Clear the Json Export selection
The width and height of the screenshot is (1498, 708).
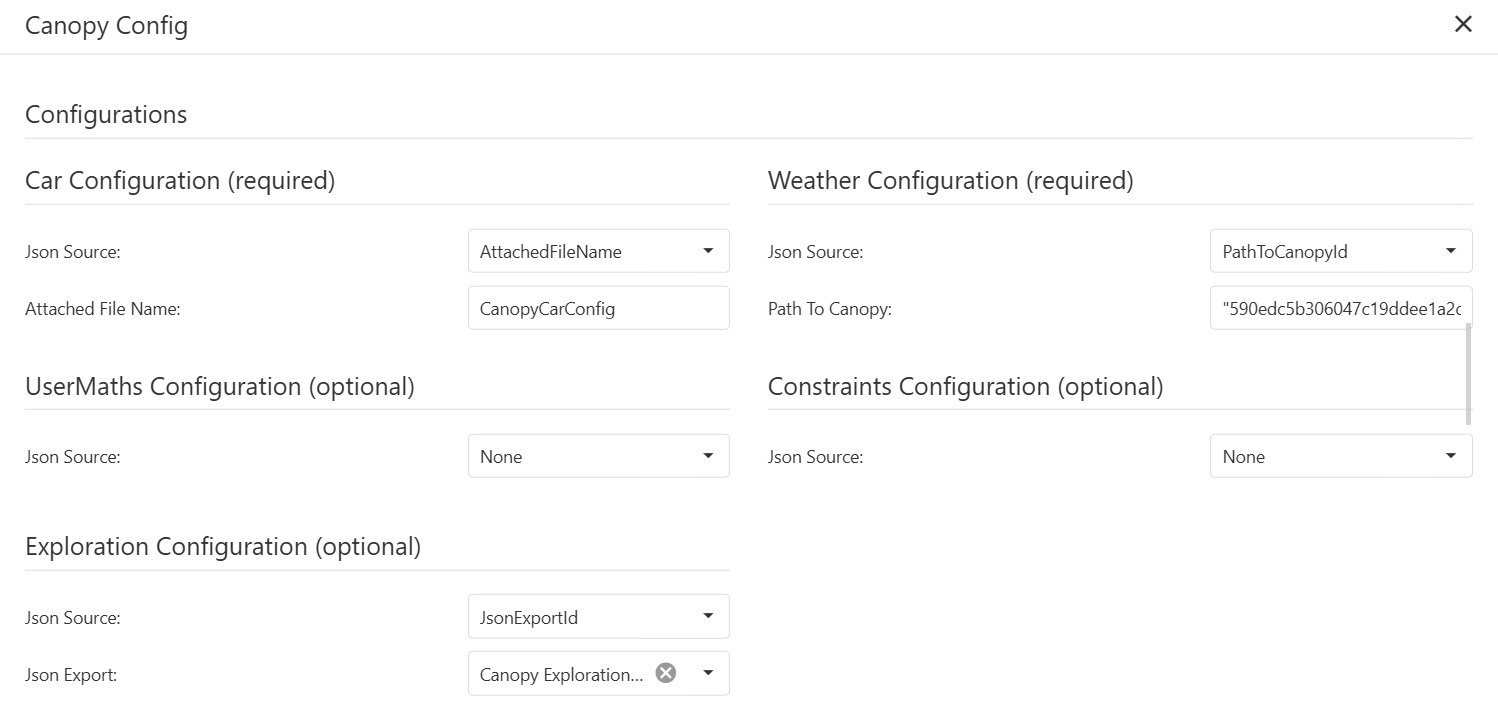tap(665, 673)
